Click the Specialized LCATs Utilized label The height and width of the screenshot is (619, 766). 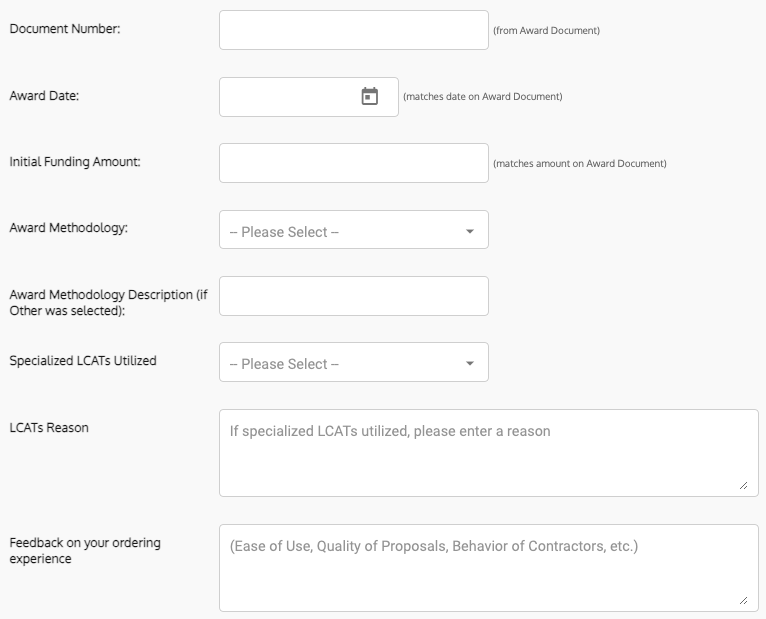83,361
